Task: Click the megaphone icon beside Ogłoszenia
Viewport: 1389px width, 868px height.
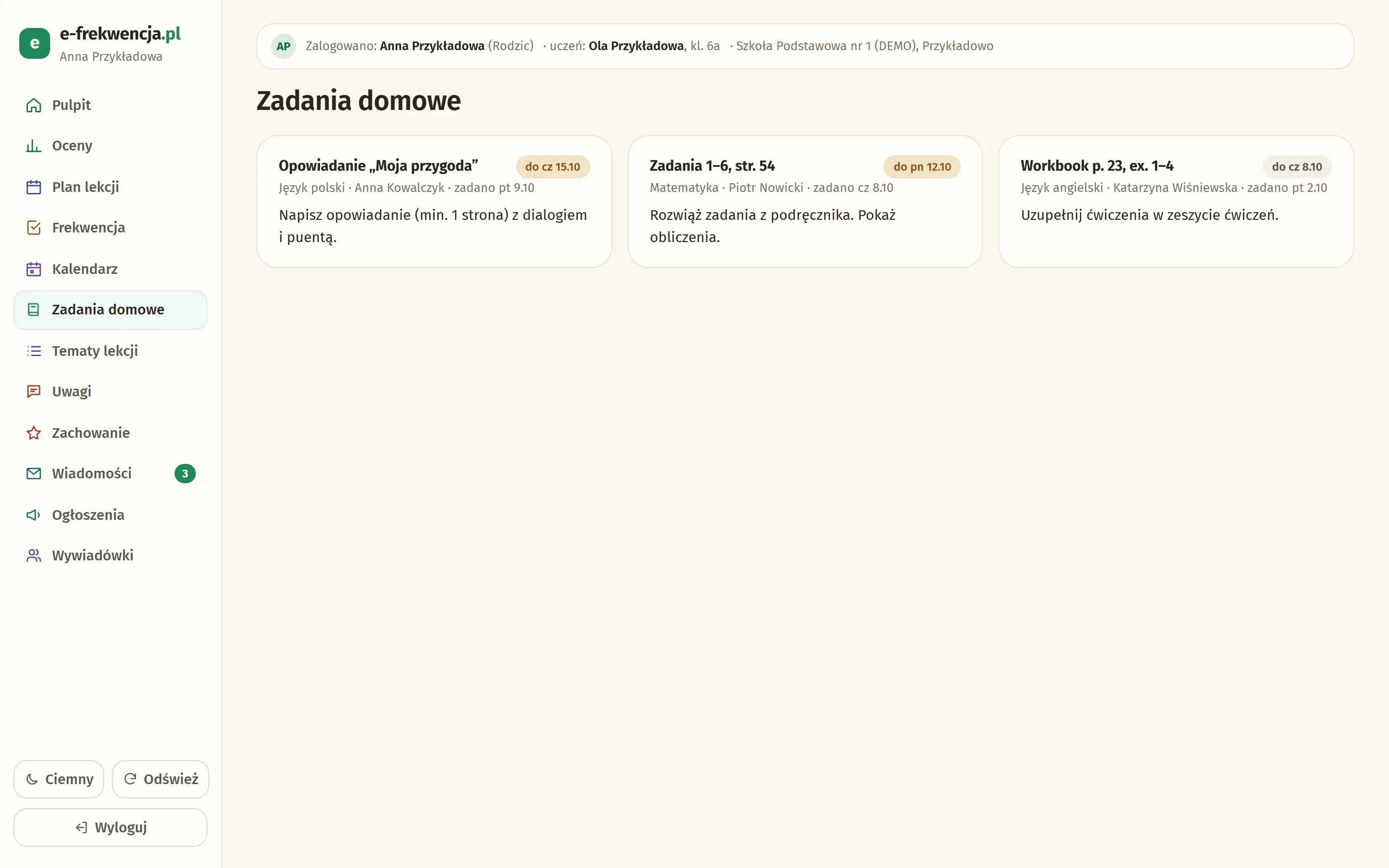Action: click(34, 515)
